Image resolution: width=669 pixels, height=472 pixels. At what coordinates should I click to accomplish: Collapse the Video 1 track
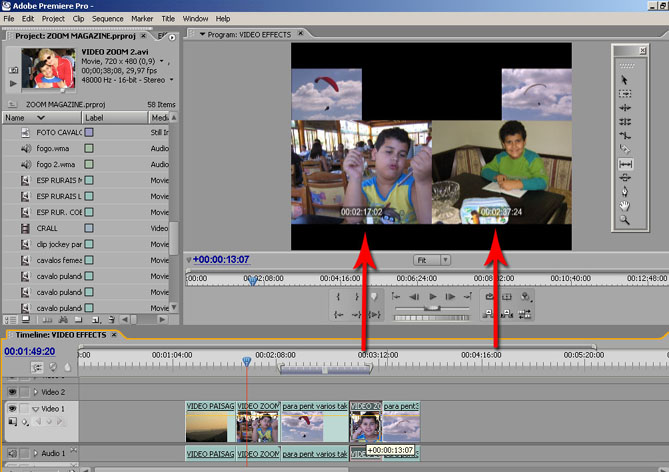point(35,410)
